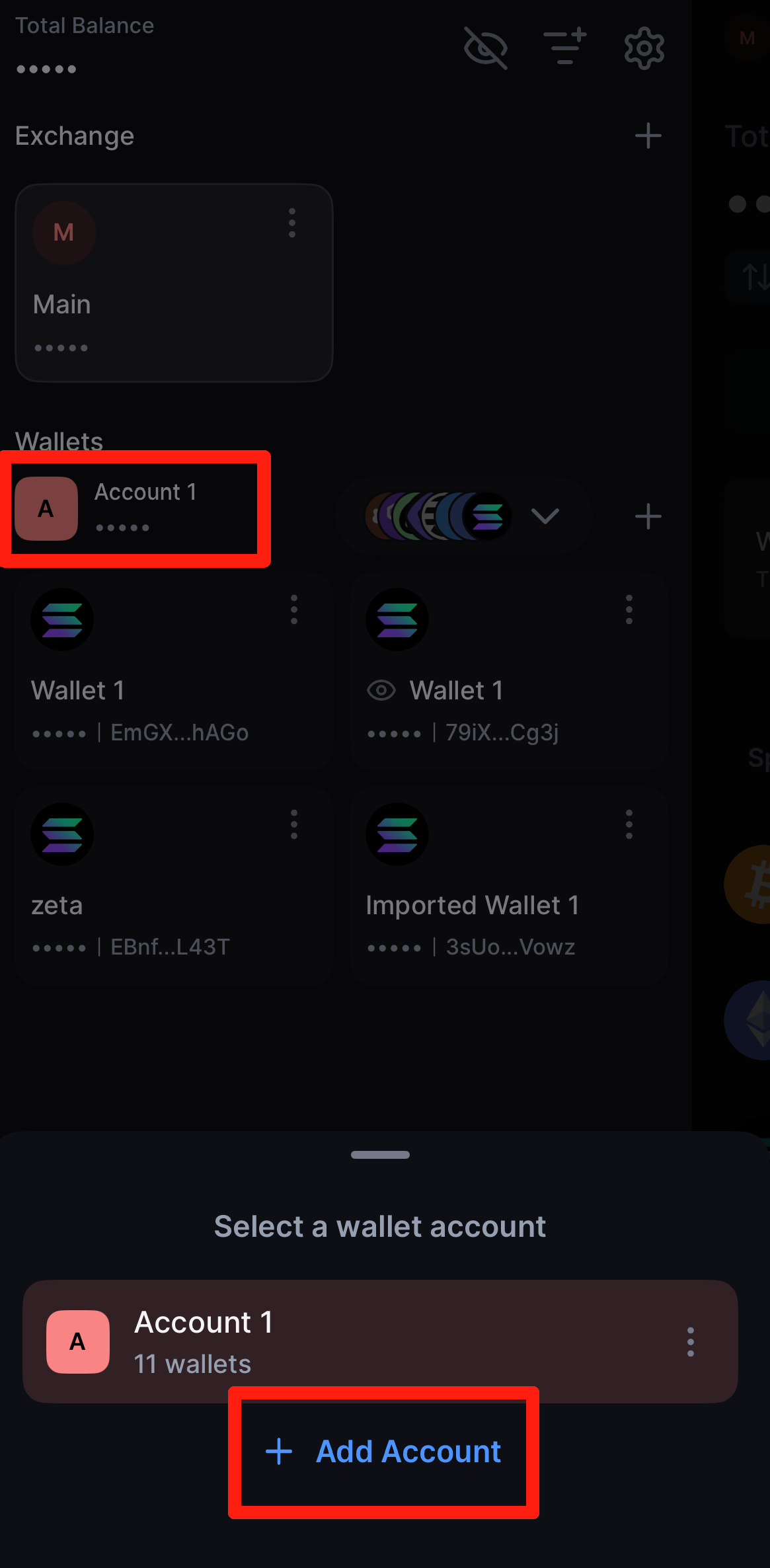Open the filter add icon
Image resolution: width=770 pixels, height=1568 pixels.
[564, 47]
